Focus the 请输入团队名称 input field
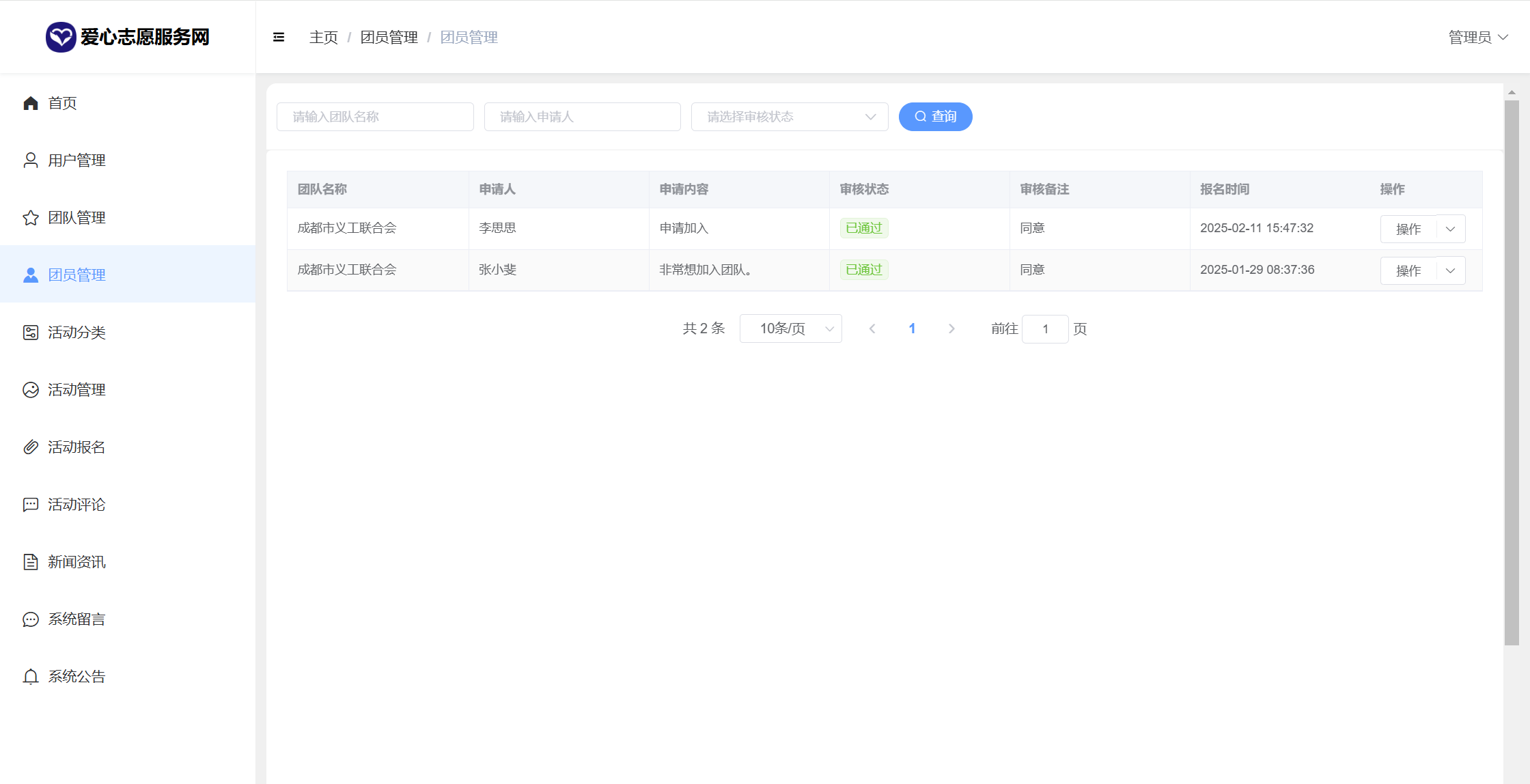This screenshot has width=1530, height=784. coord(375,117)
